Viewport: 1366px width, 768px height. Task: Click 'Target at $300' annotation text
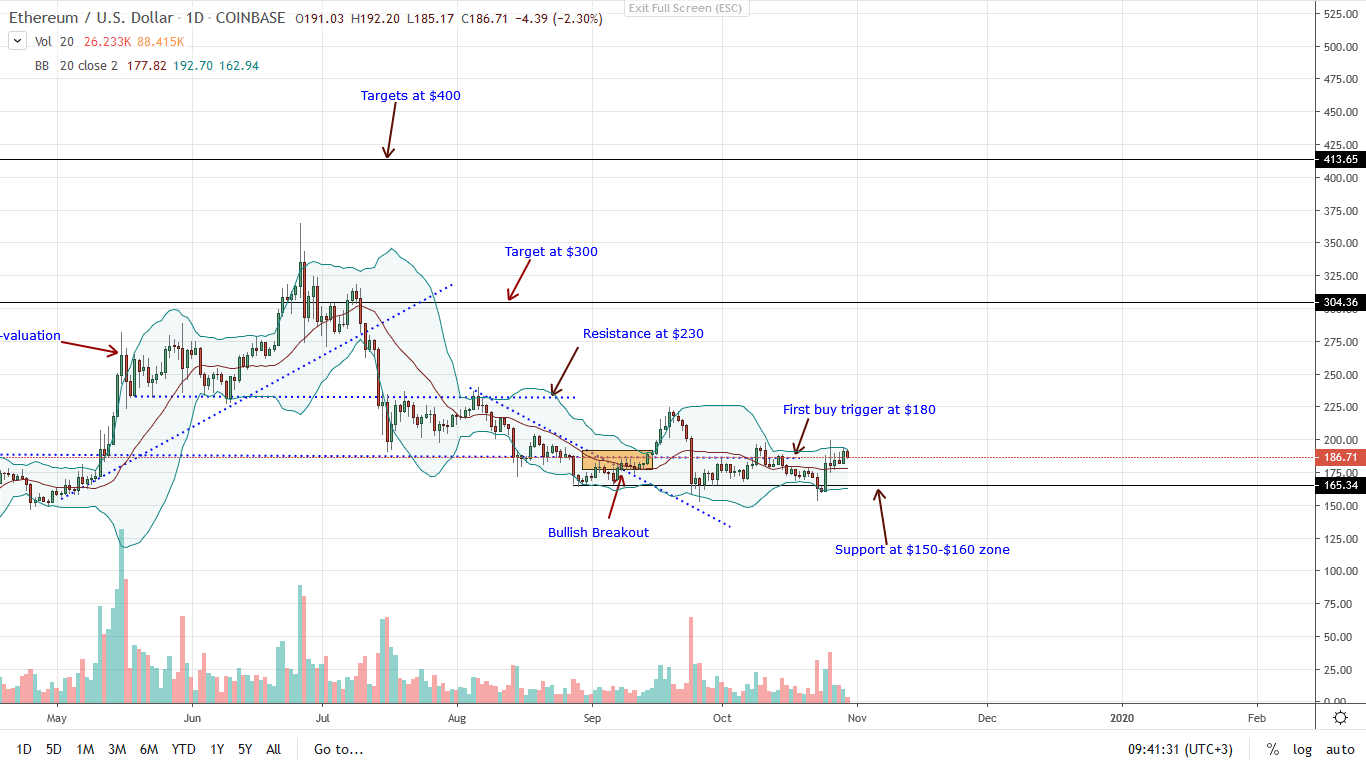(551, 252)
